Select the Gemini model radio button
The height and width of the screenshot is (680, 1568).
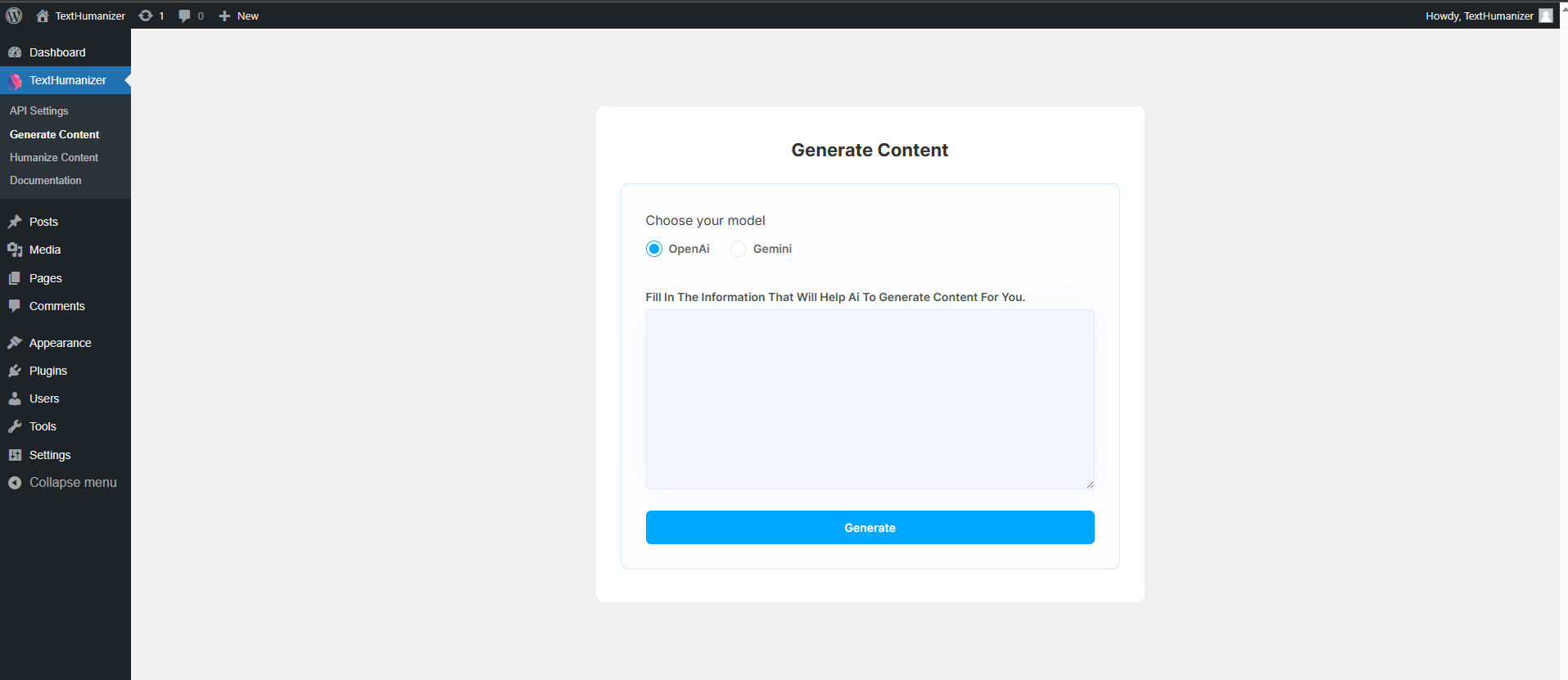(739, 248)
